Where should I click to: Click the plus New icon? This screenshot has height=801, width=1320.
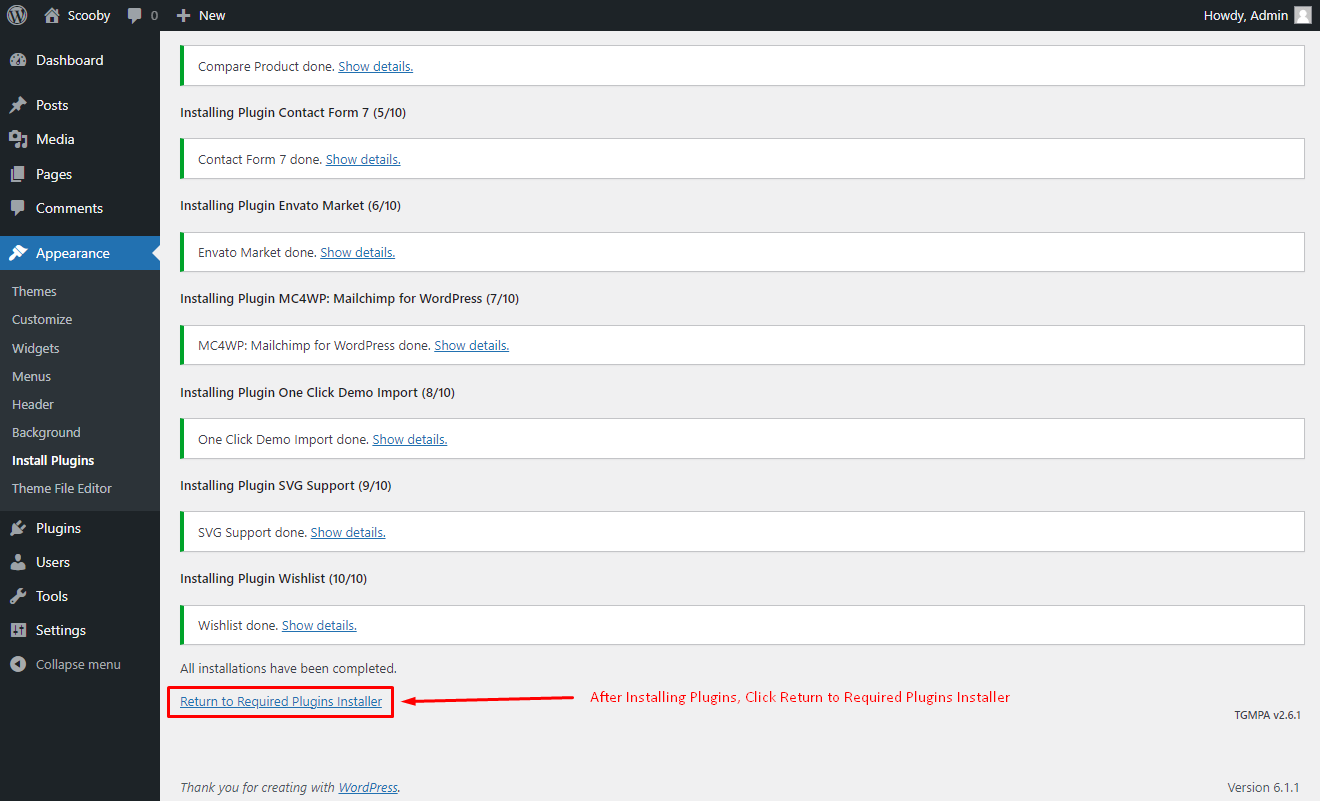click(x=183, y=15)
